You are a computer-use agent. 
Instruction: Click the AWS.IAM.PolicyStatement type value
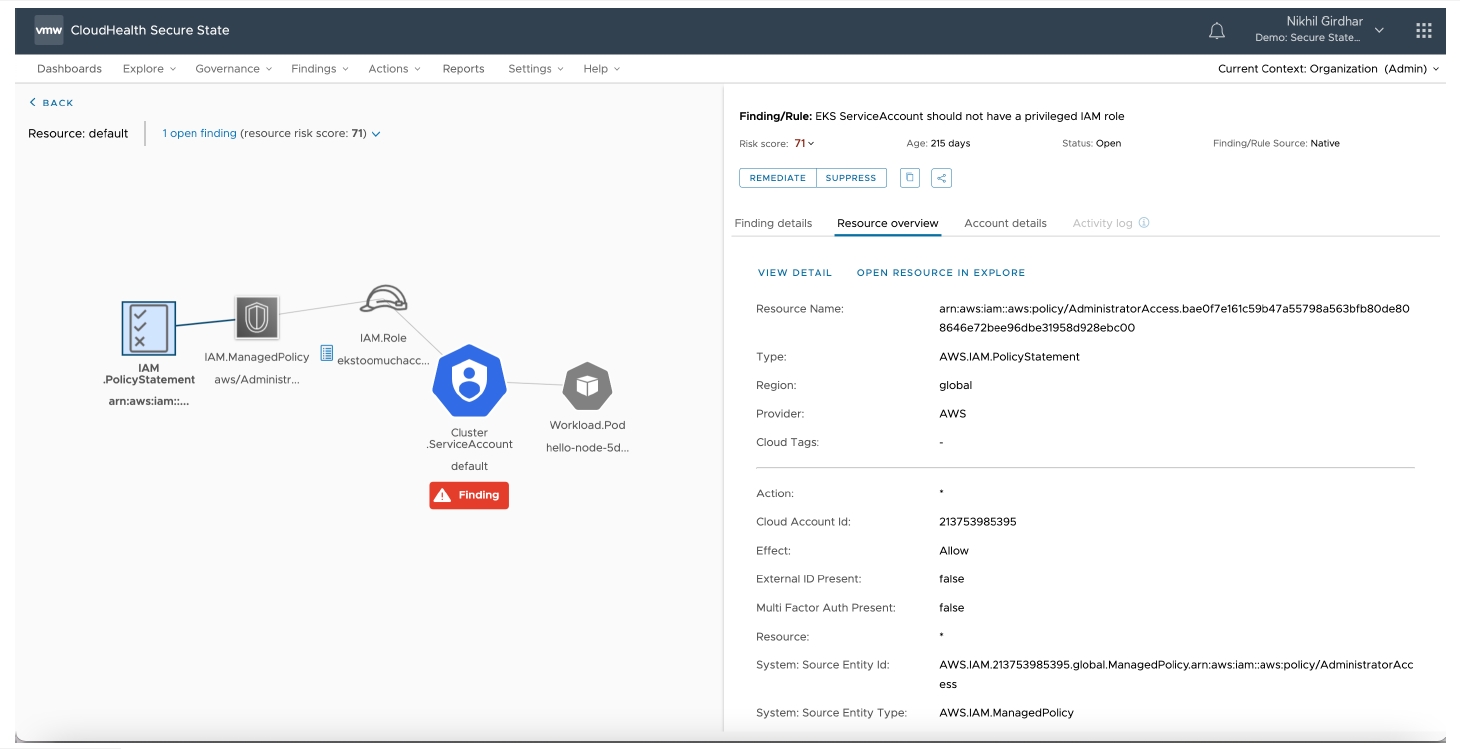pyautogui.click(x=1009, y=357)
